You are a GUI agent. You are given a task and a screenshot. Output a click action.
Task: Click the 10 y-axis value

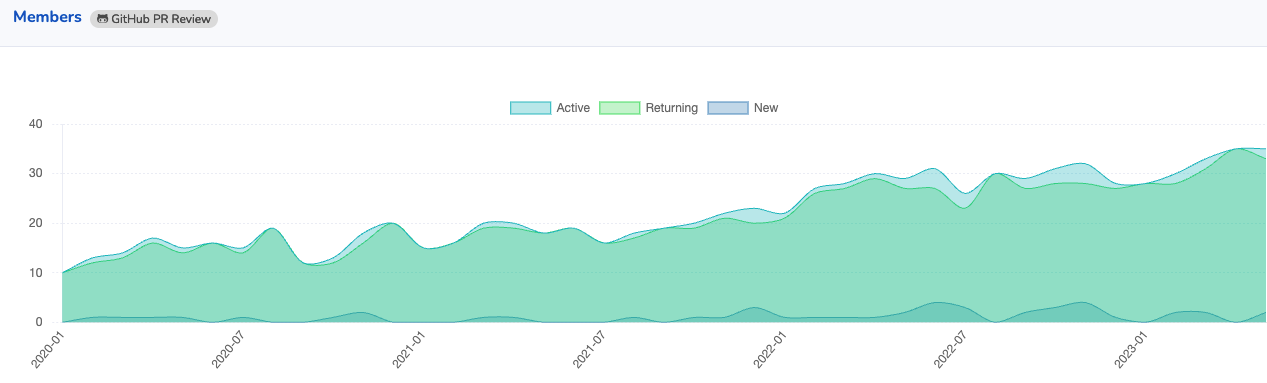point(36,272)
